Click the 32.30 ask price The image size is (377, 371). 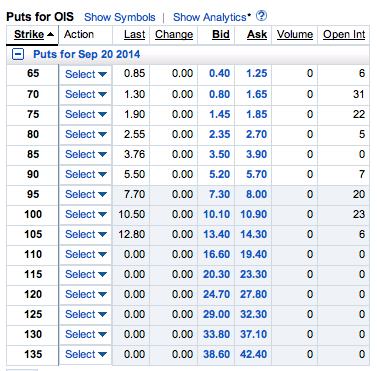click(x=254, y=314)
